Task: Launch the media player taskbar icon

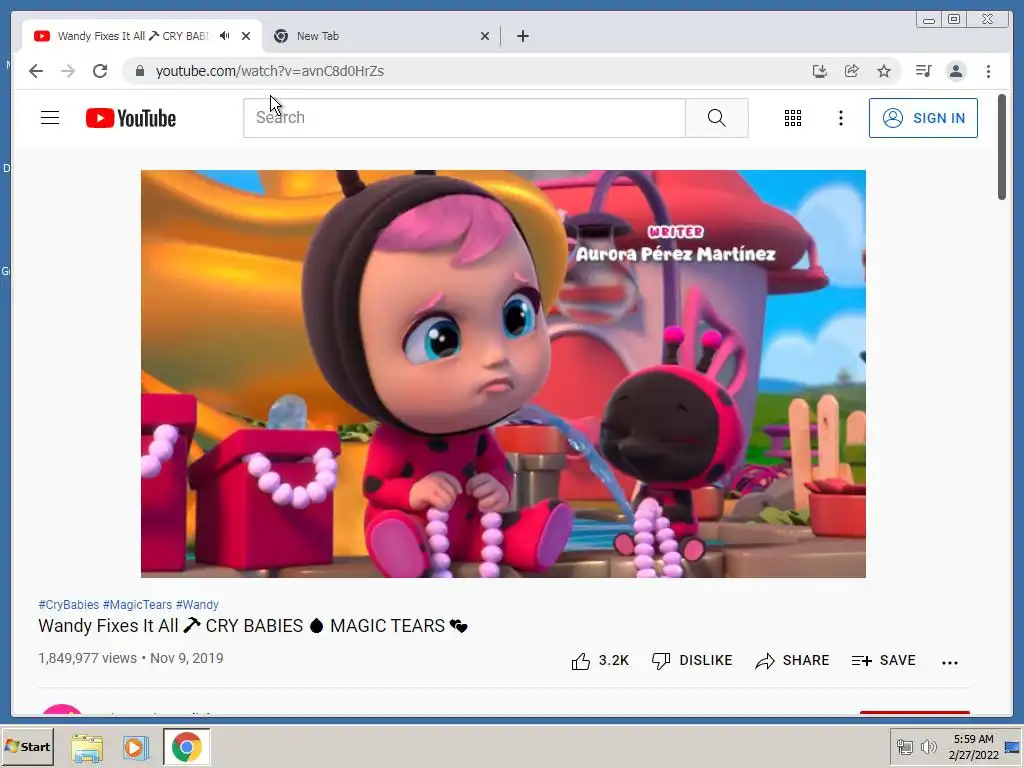Action: pyautogui.click(x=136, y=747)
